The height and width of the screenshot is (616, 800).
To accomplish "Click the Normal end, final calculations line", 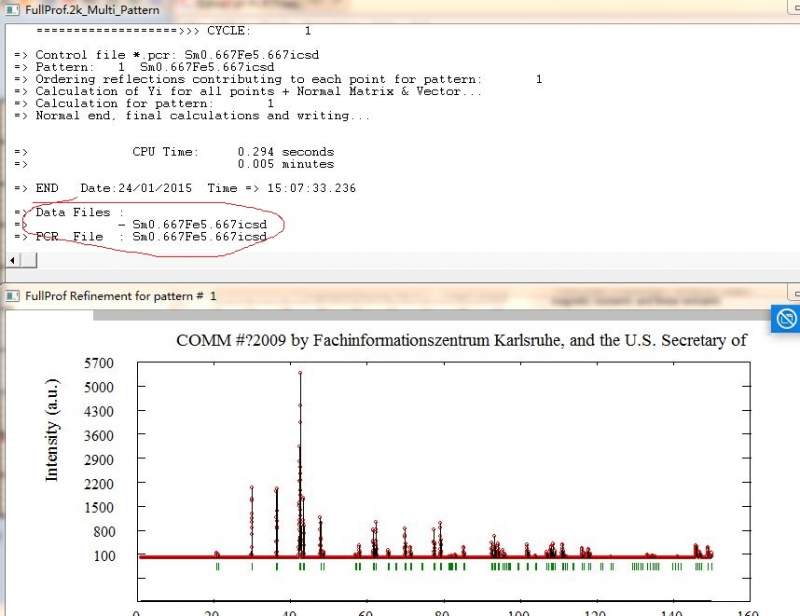I will click(x=200, y=116).
